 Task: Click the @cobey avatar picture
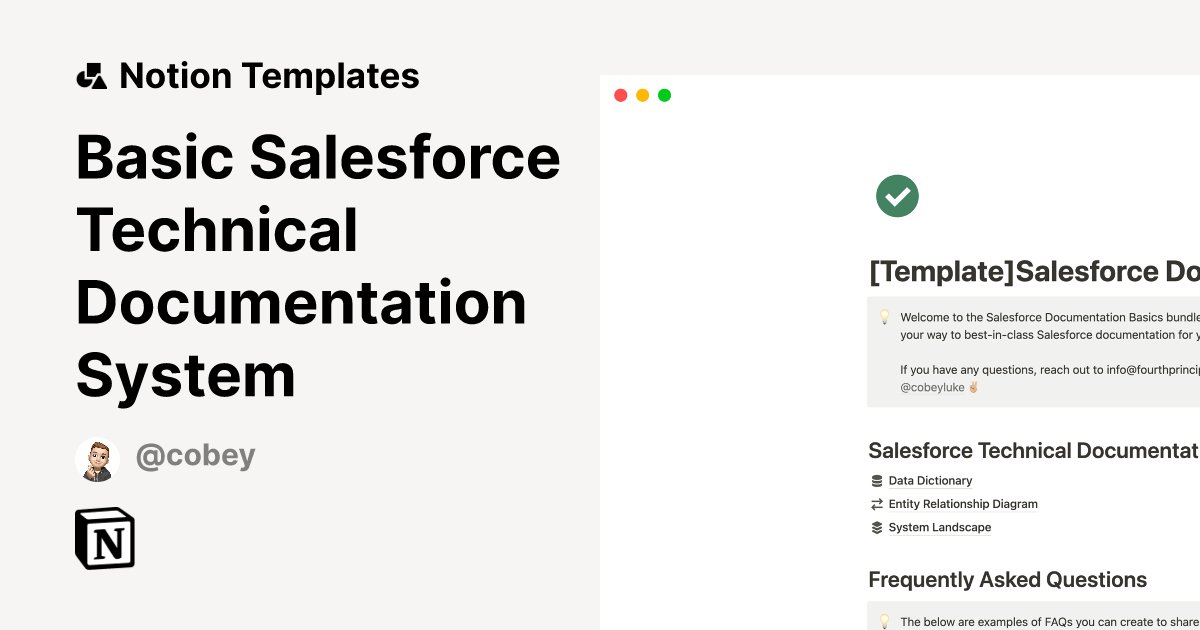[x=97, y=459]
